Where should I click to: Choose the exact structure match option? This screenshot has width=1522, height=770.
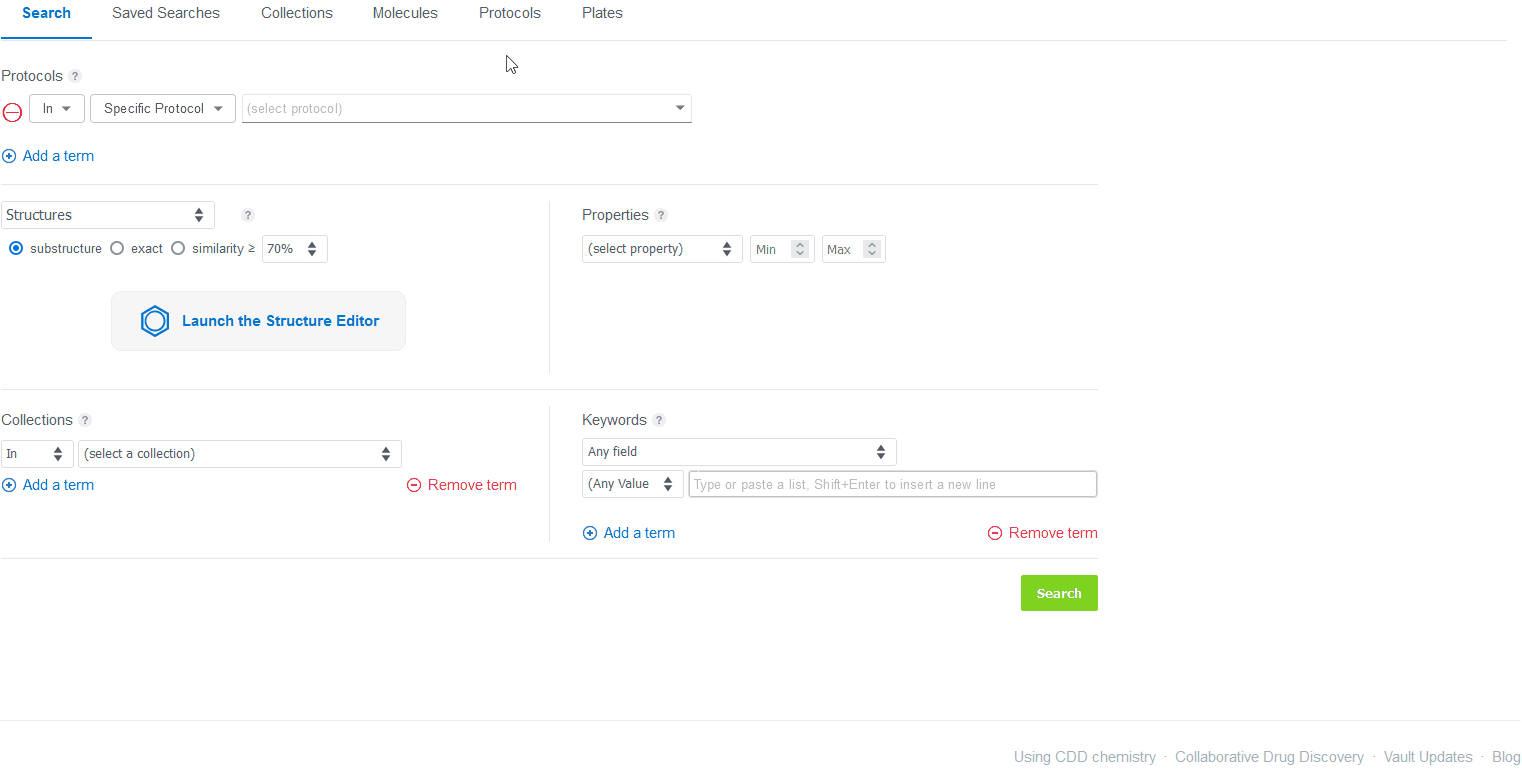tap(117, 249)
